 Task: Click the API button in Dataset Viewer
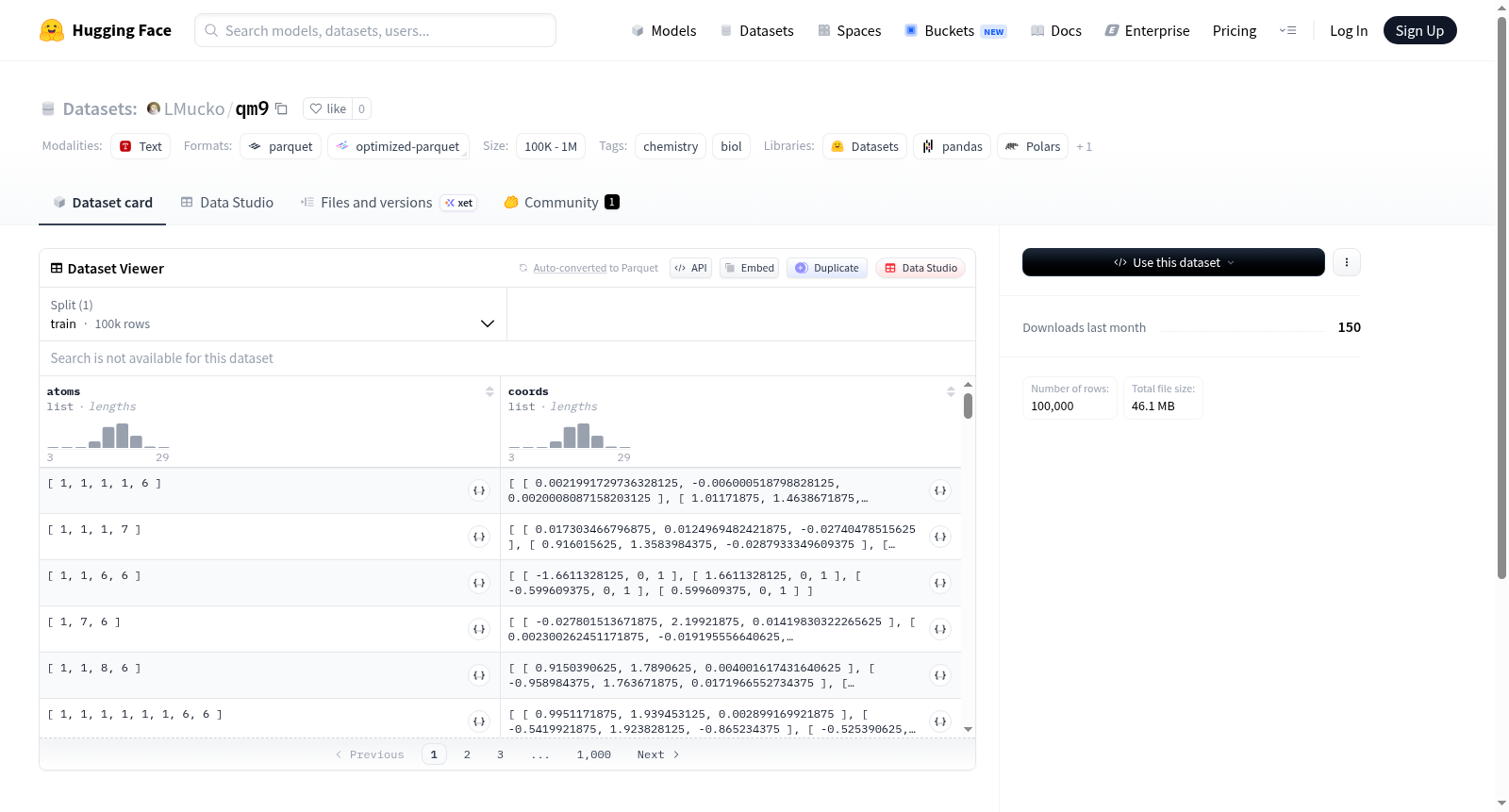[x=690, y=268]
